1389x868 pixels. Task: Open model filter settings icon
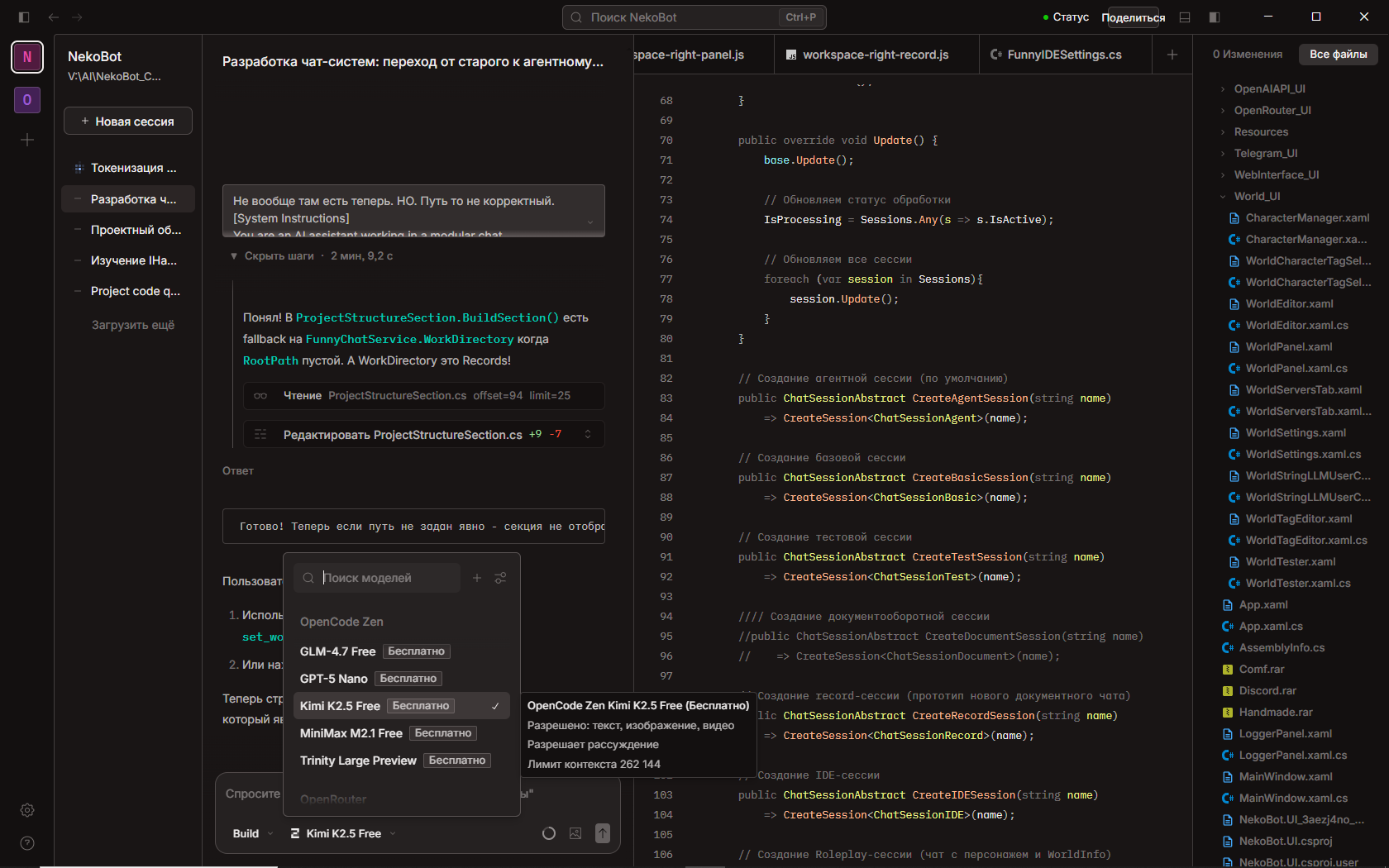point(500,578)
